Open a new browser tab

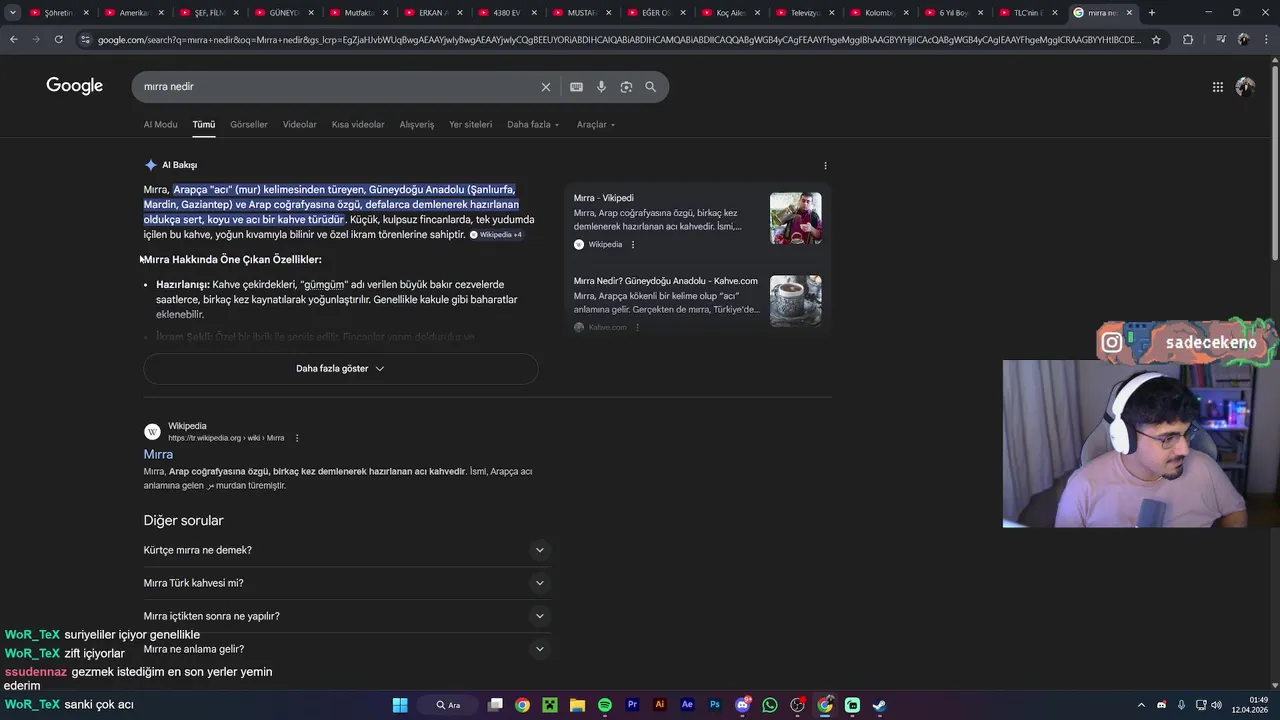coord(1152,13)
